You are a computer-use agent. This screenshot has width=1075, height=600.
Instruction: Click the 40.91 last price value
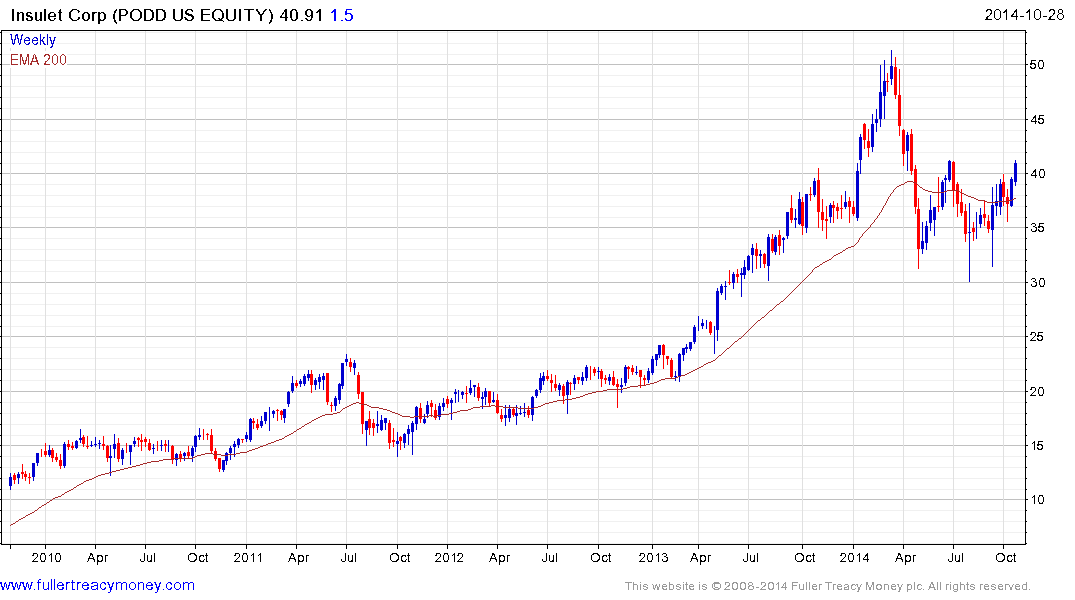click(x=301, y=15)
